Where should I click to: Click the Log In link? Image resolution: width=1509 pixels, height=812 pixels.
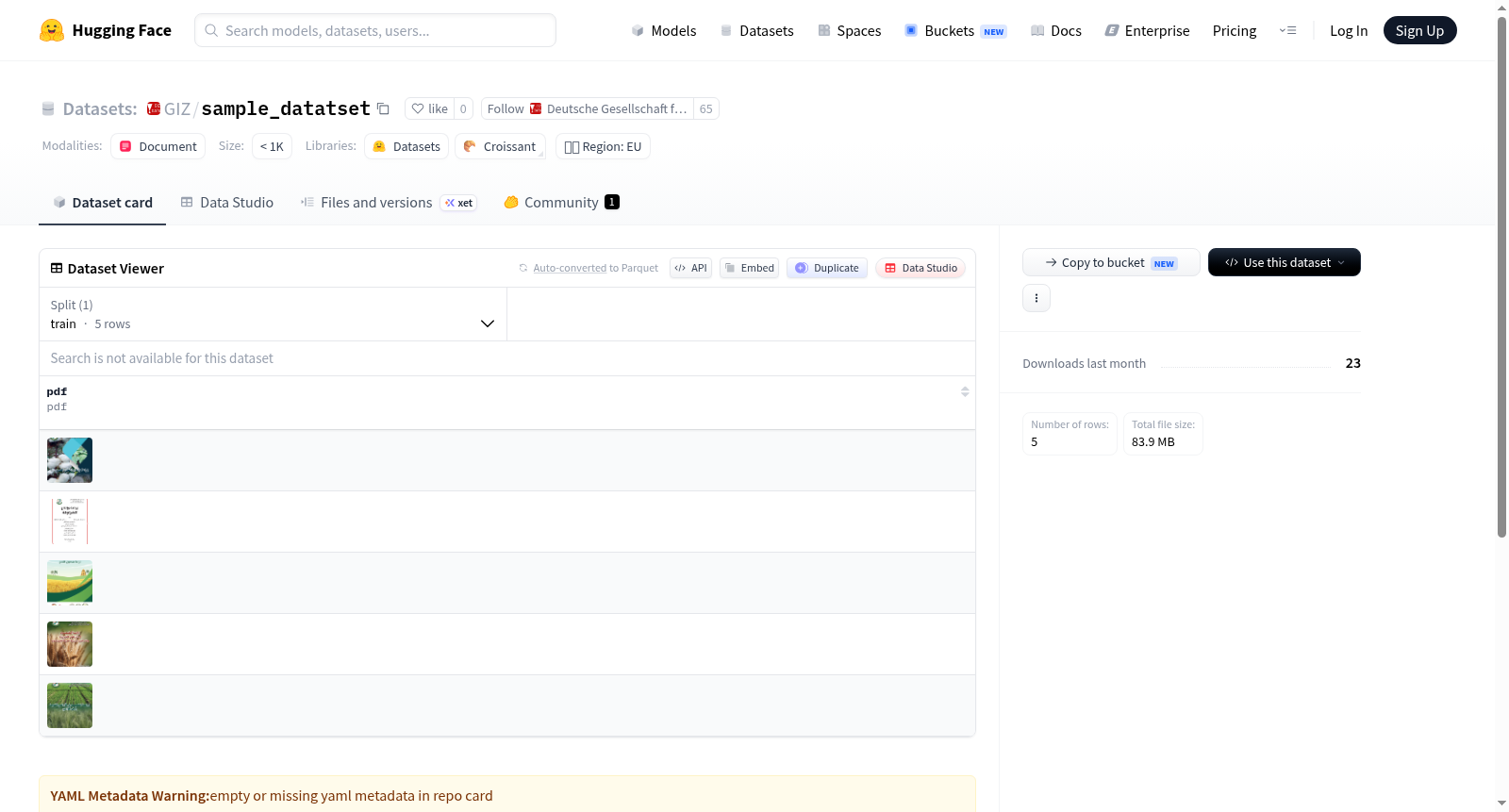coord(1349,30)
